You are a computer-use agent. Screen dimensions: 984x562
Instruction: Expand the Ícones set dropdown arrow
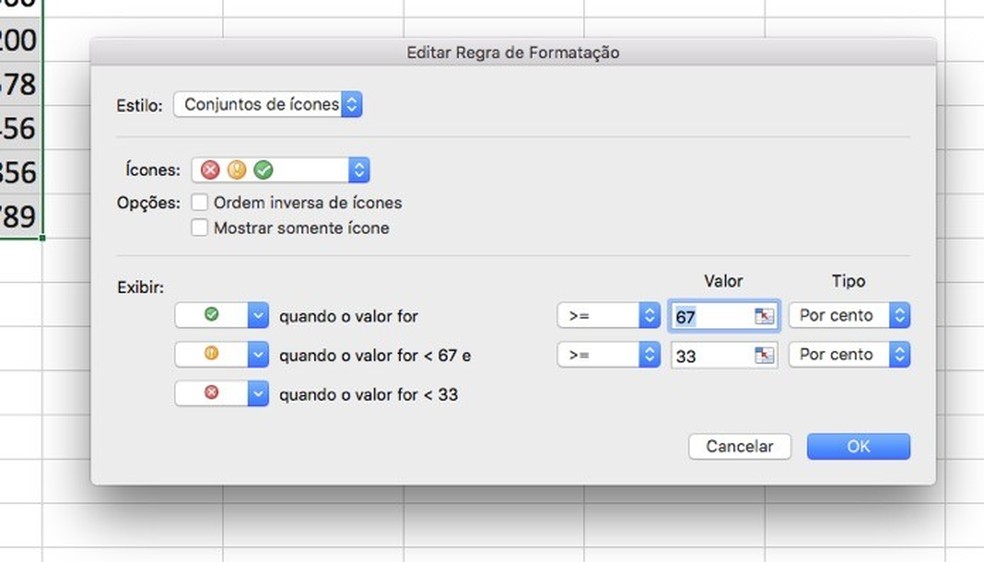[x=359, y=170]
